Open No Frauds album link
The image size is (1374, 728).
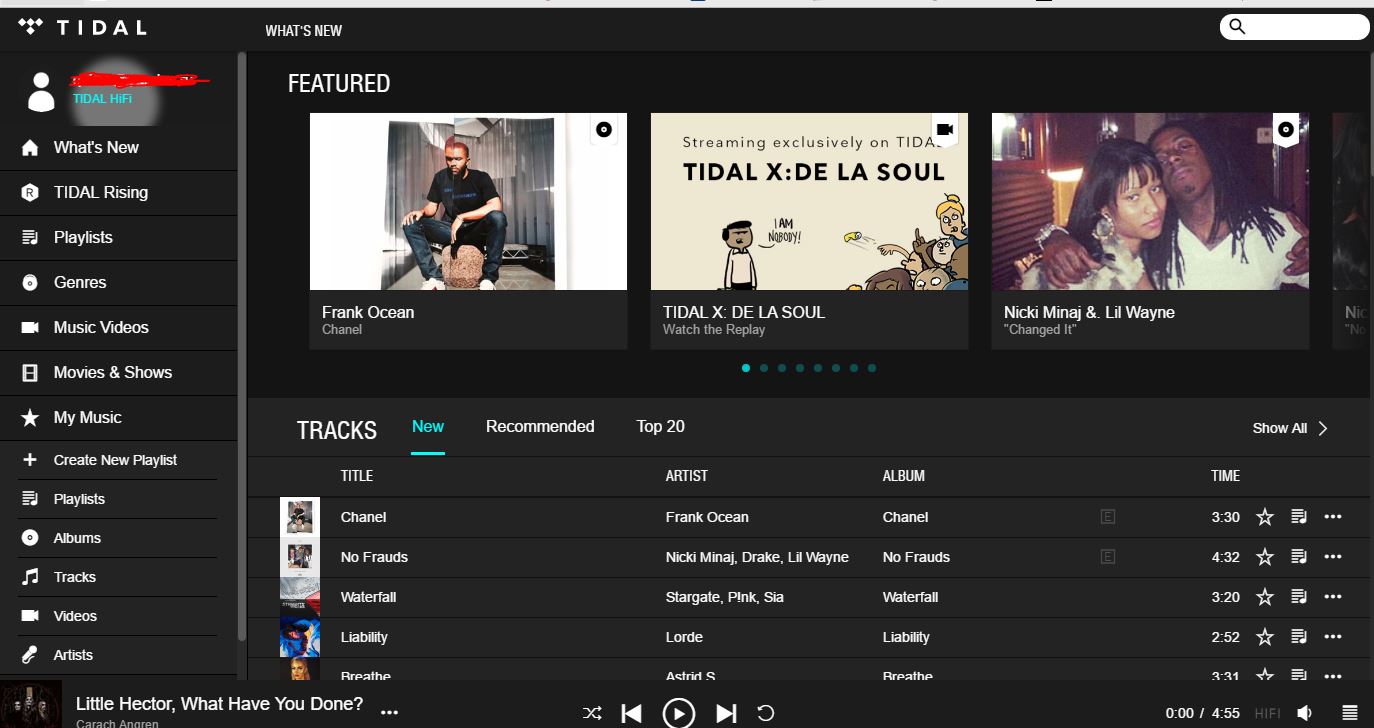(x=916, y=557)
